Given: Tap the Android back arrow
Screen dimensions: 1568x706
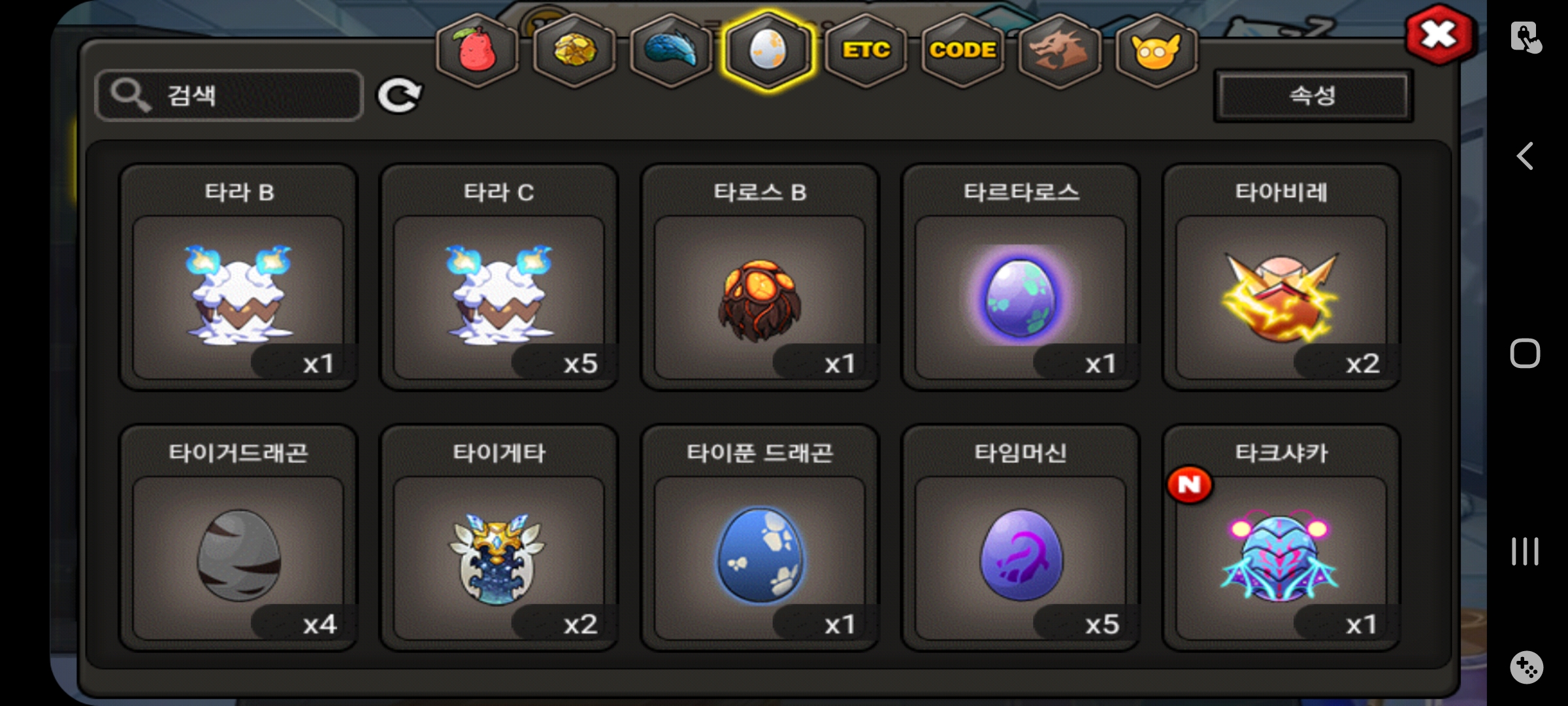Looking at the screenshot, I should coord(1525,156).
